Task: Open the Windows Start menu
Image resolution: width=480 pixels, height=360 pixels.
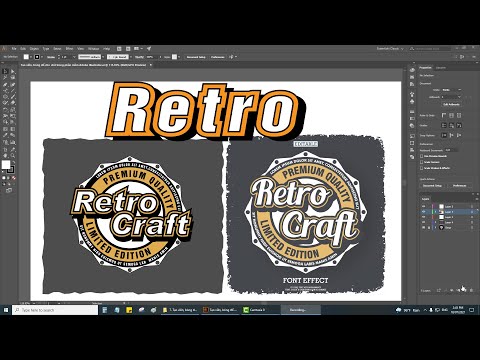Action: [x=6, y=310]
